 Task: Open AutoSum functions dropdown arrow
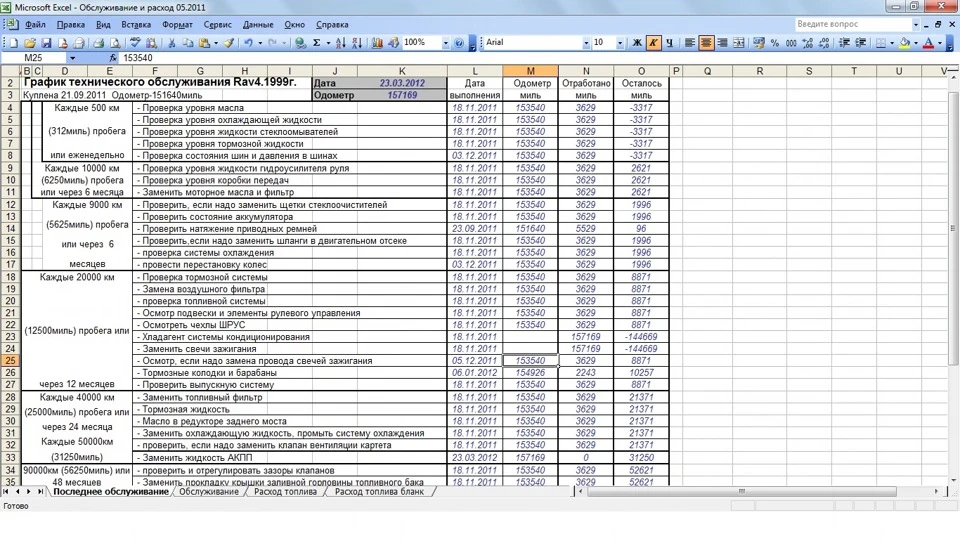[328, 43]
